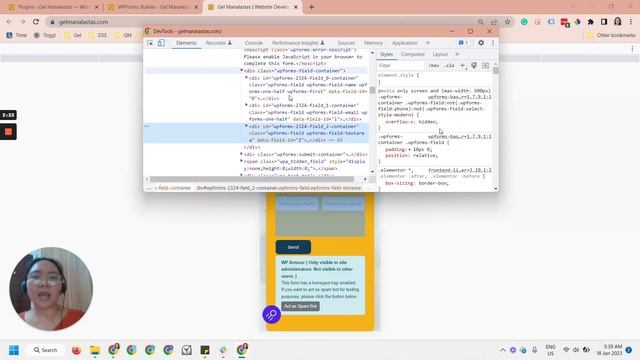Open the DevTools issues counter badge

[x=463, y=43]
